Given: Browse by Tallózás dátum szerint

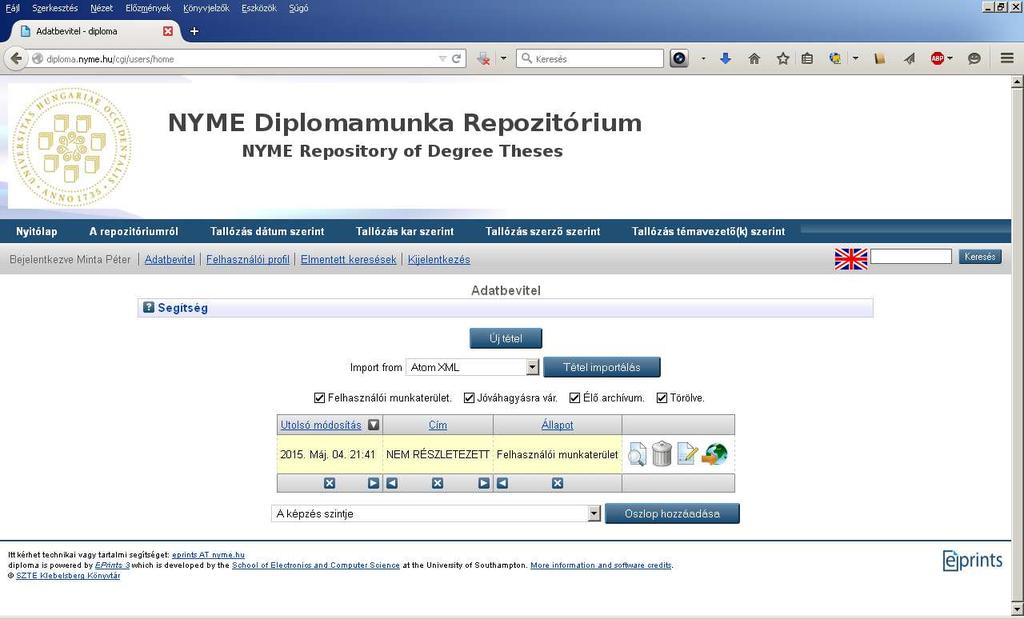Looking at the screenshot, I should 267,231.
